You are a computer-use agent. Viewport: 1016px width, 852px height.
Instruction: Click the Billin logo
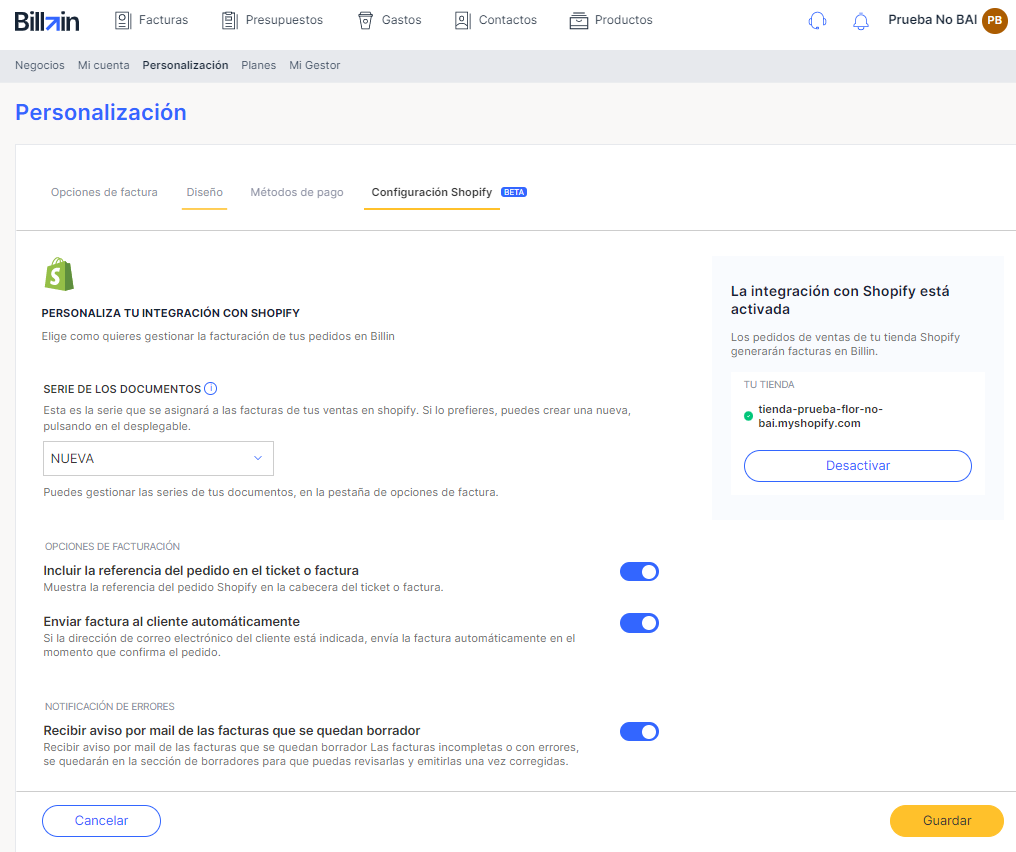(47, 21)
